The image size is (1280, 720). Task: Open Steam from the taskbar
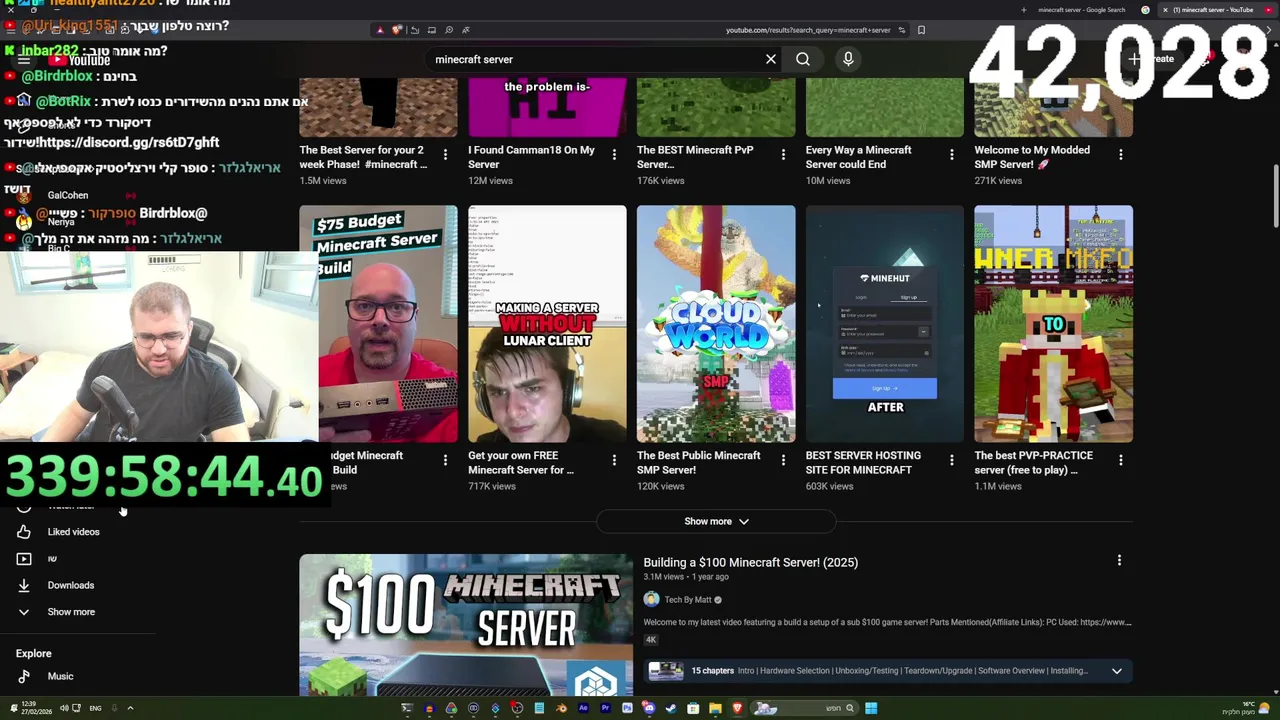point(671,708)
